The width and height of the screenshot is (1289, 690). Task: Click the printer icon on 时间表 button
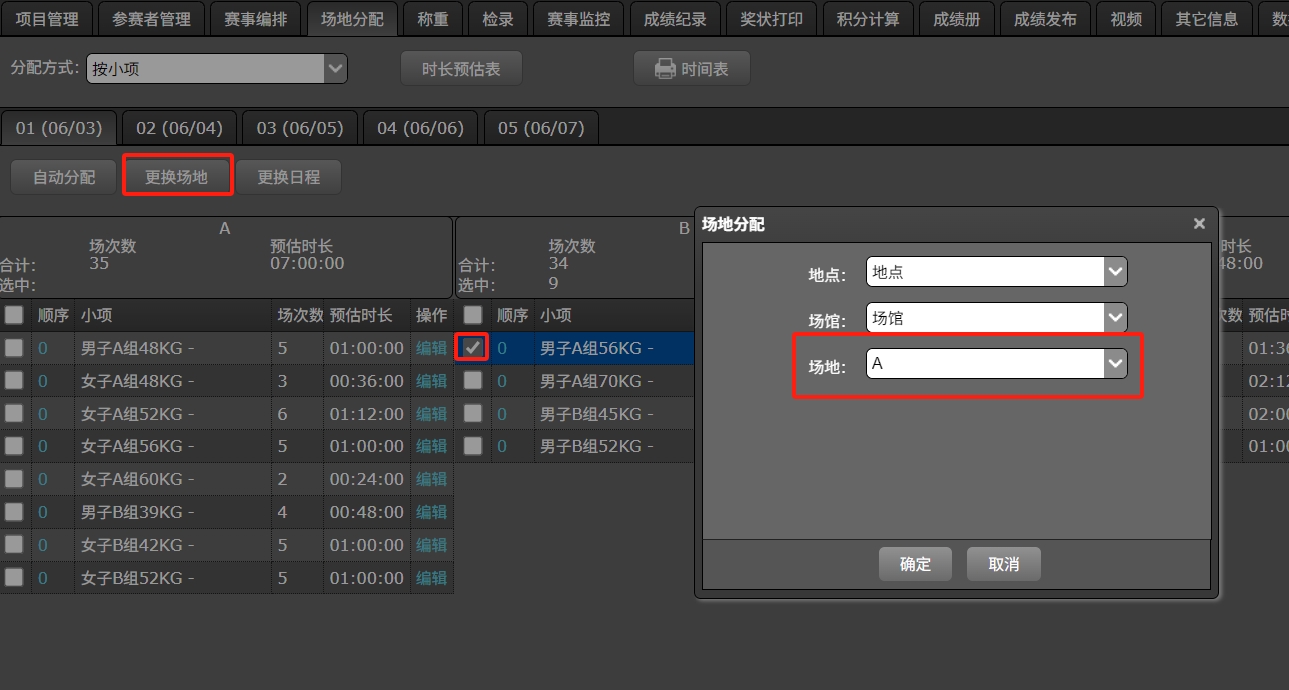click(x=663, y=68)
